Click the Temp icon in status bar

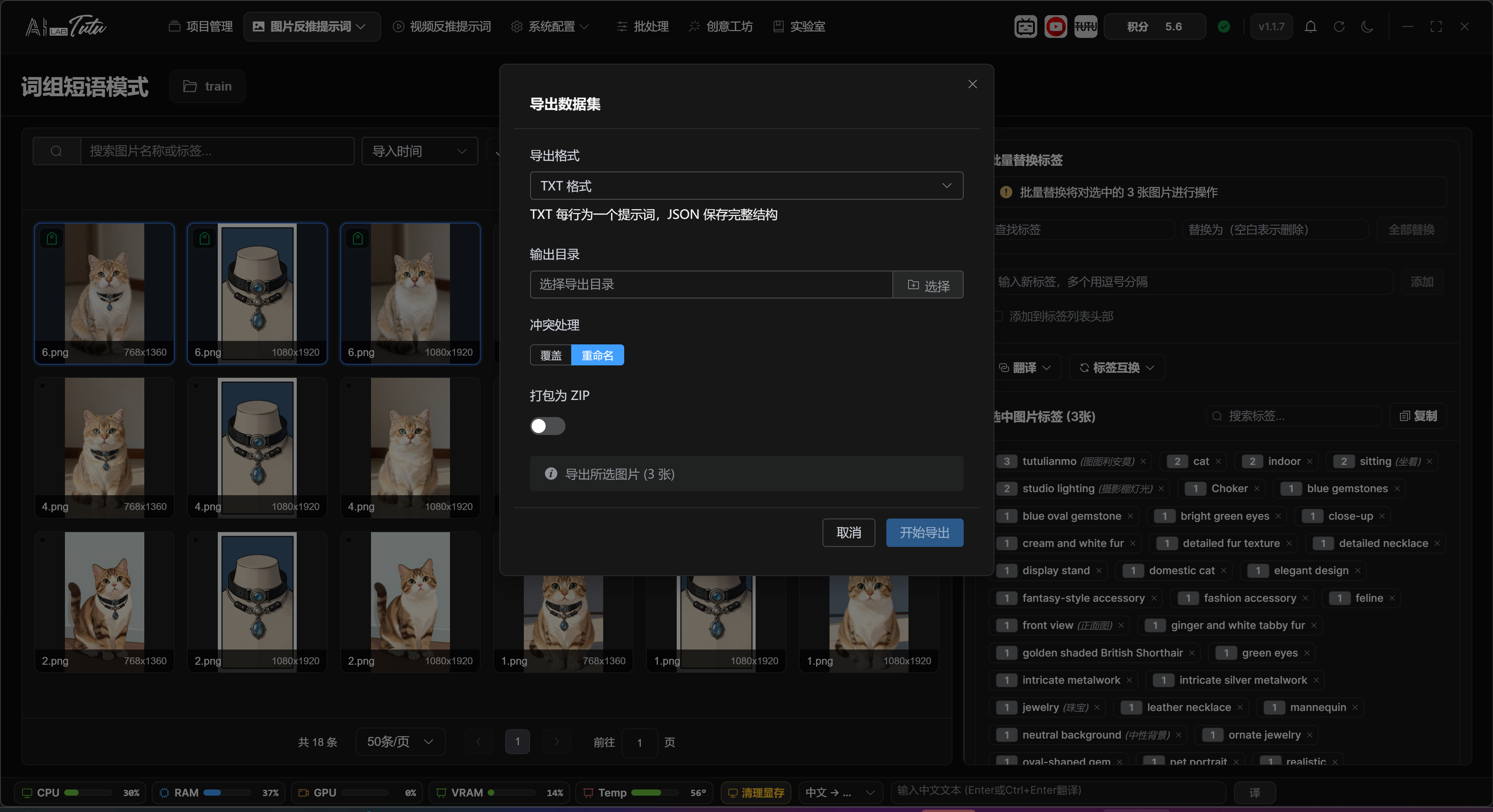coord(588,793)
